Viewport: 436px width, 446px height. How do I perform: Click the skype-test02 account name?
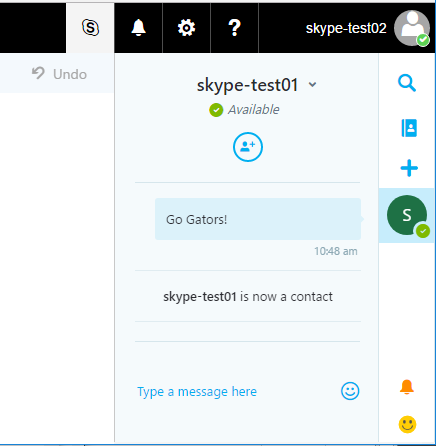click(x=346, y=28)
